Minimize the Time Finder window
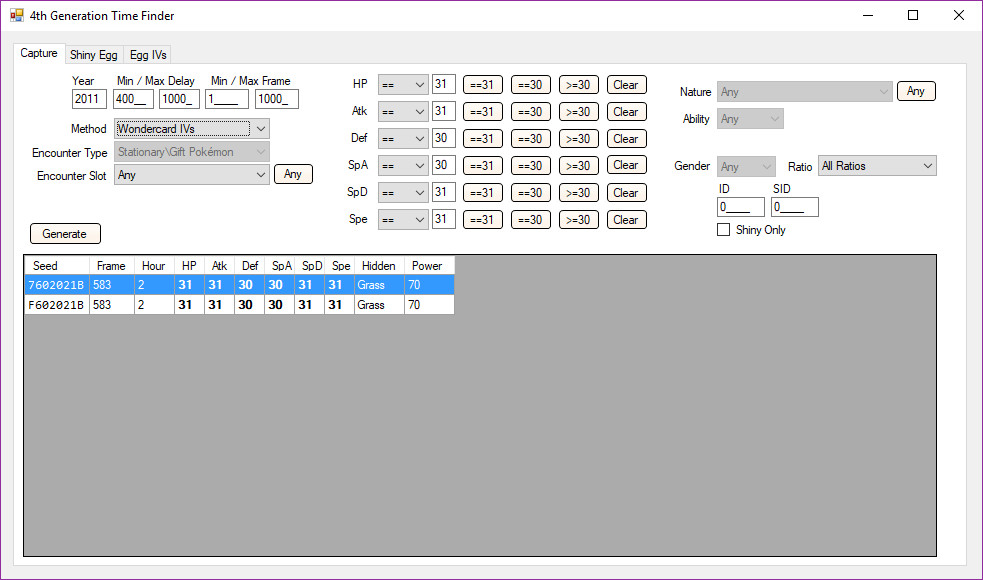 pos(868,15)
